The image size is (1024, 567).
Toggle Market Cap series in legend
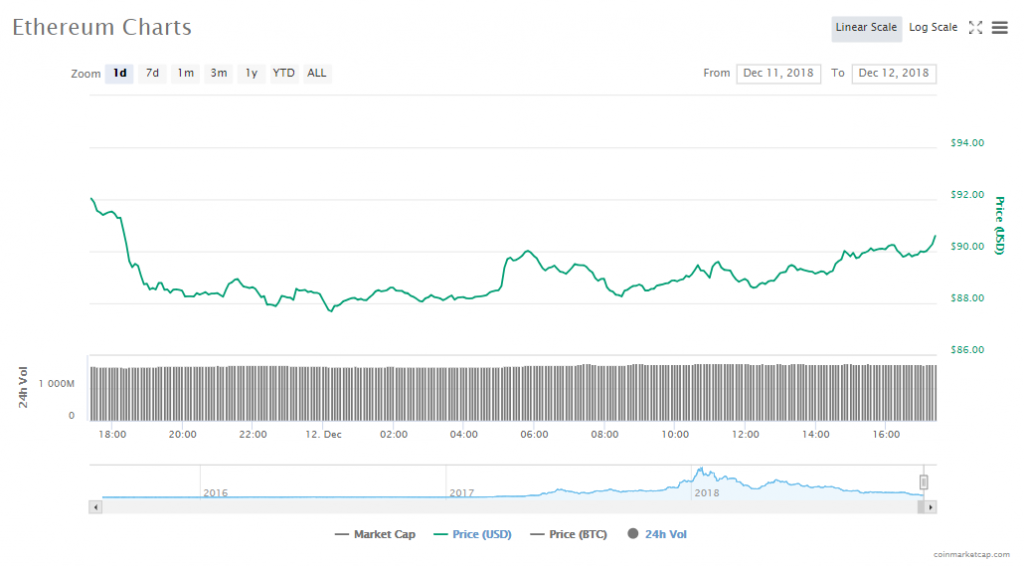click(375, 535)
